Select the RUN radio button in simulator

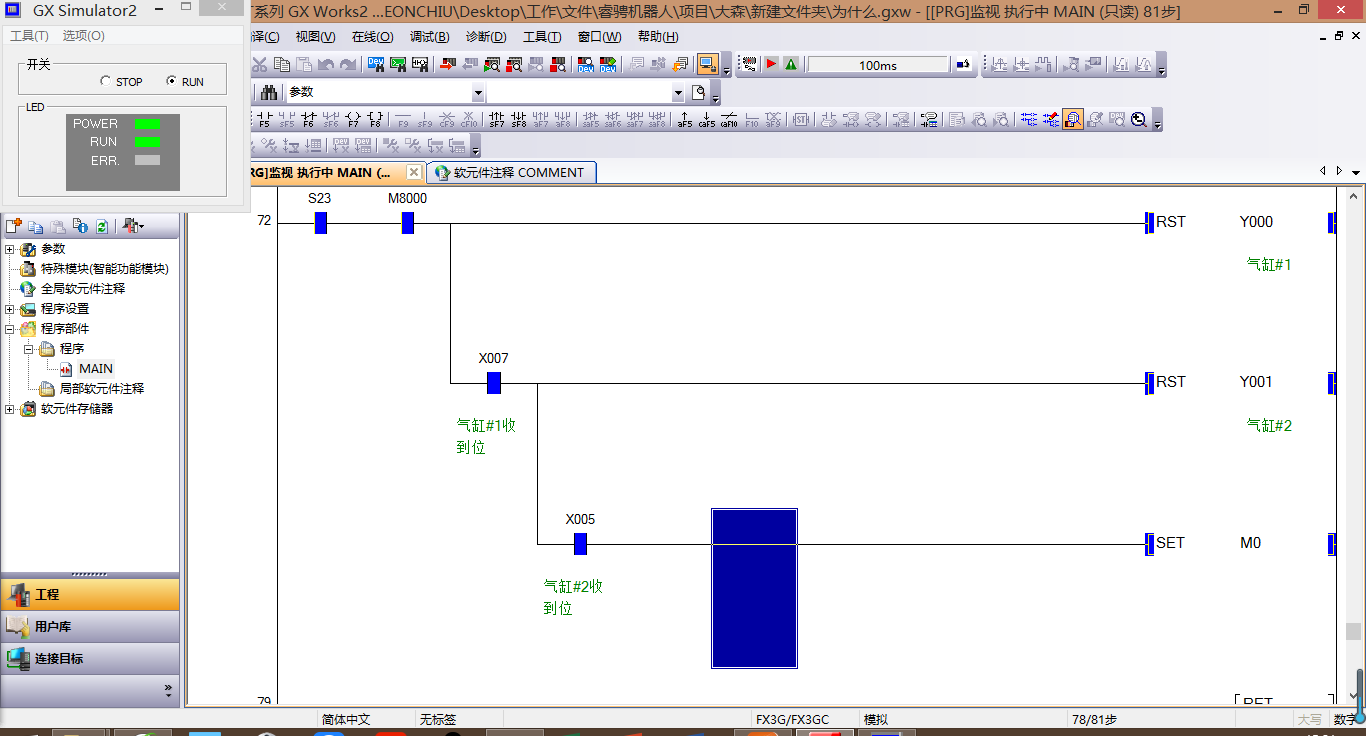(x=171, y=82)
